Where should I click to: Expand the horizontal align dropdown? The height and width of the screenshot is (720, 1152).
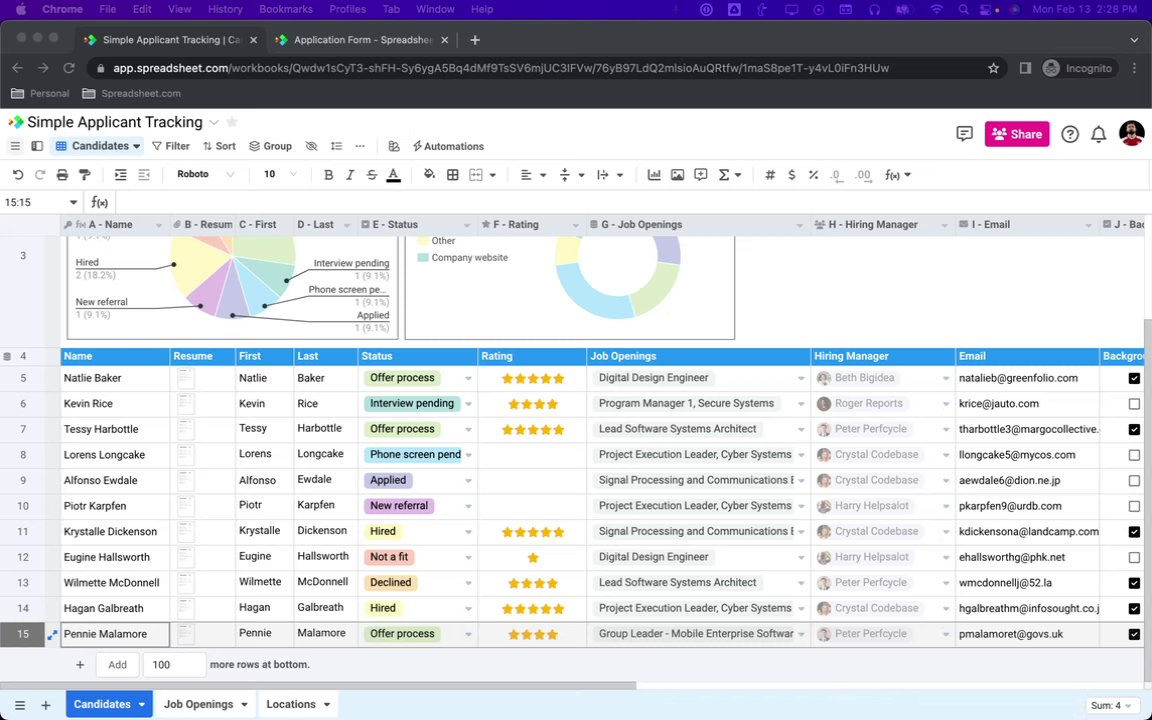(543, 175)
